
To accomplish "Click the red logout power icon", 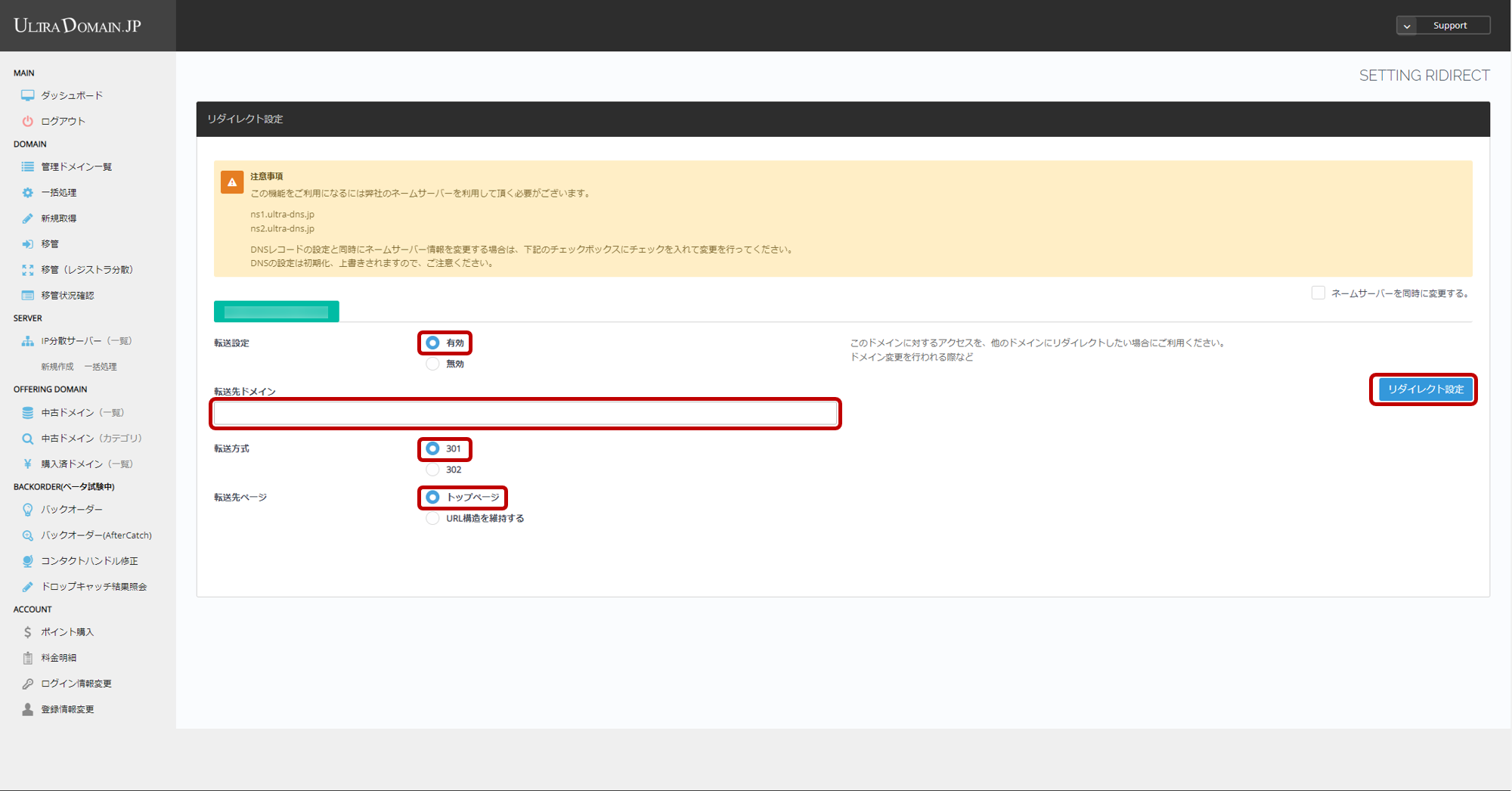I will click(x=28, y=121).
